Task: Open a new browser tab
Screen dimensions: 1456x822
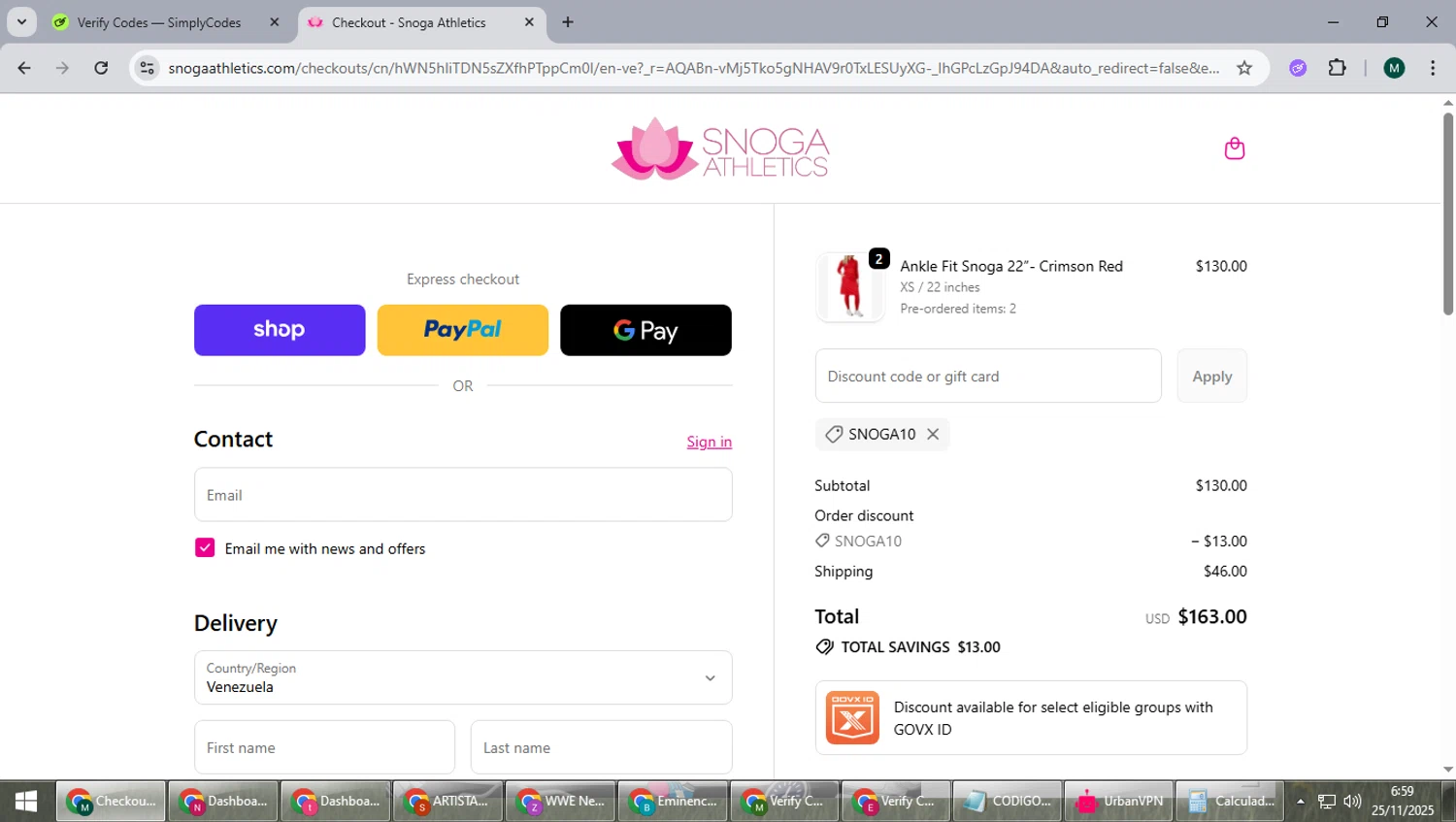Action: tap(568, 22)
